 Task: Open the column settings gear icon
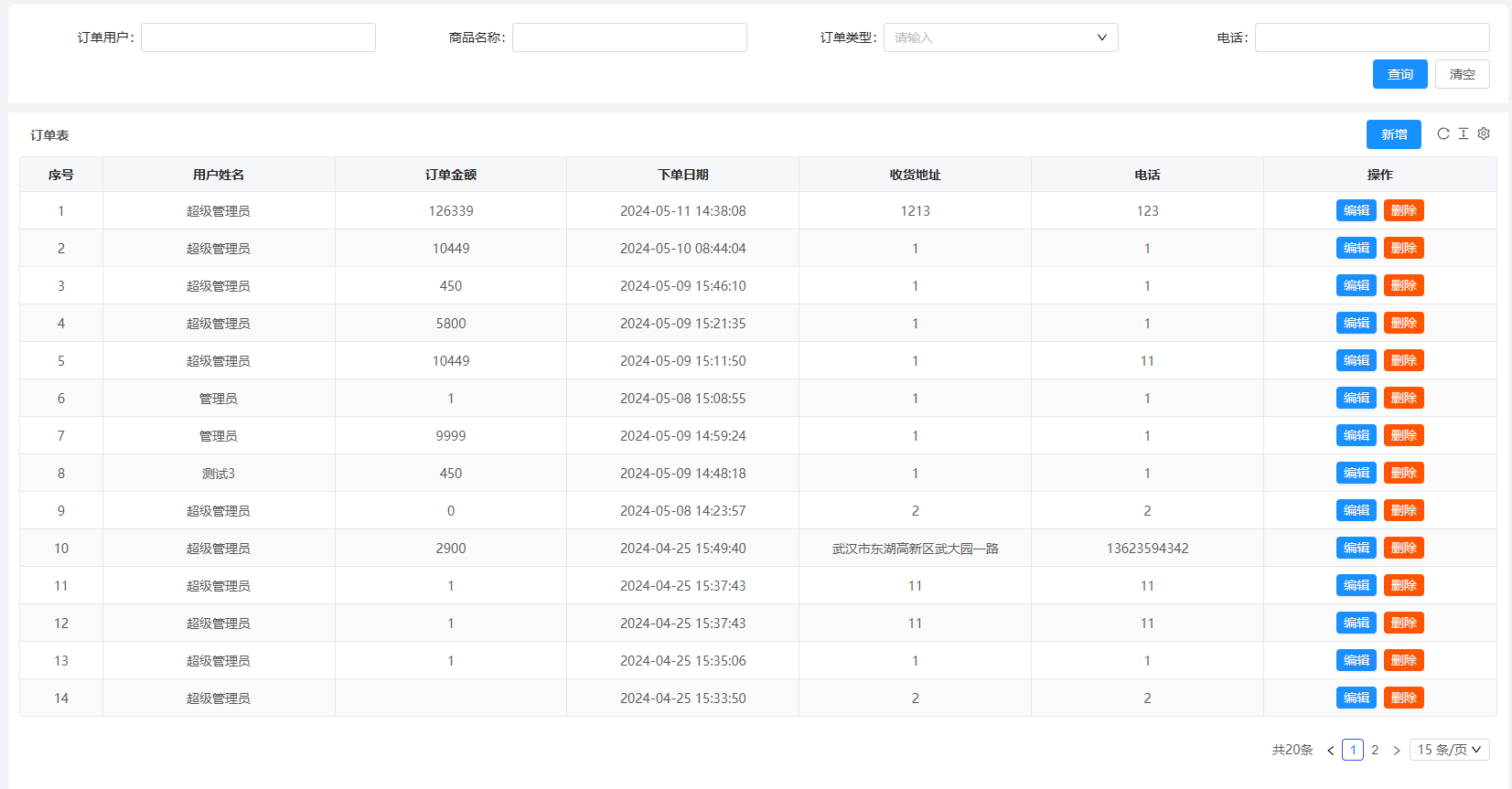pyautogui.click(x=1484, y=133)
